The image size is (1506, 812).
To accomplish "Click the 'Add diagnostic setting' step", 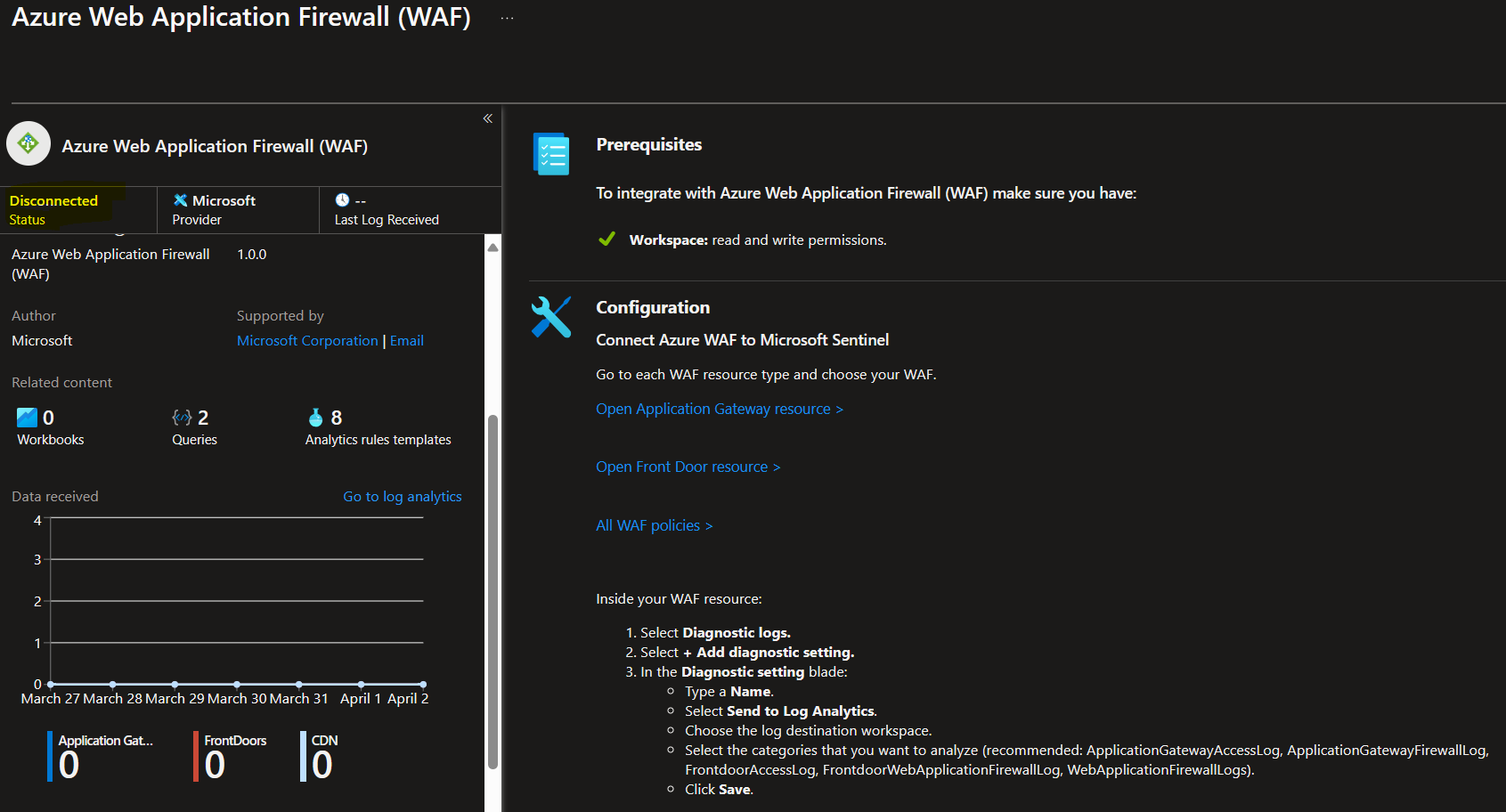I will [x=747, y=653].
